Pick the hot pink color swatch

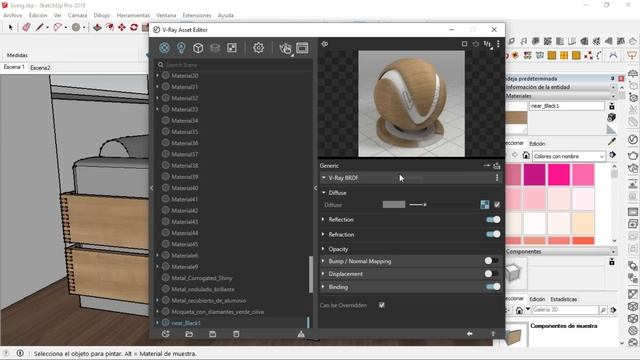click(x=559, y=174)
